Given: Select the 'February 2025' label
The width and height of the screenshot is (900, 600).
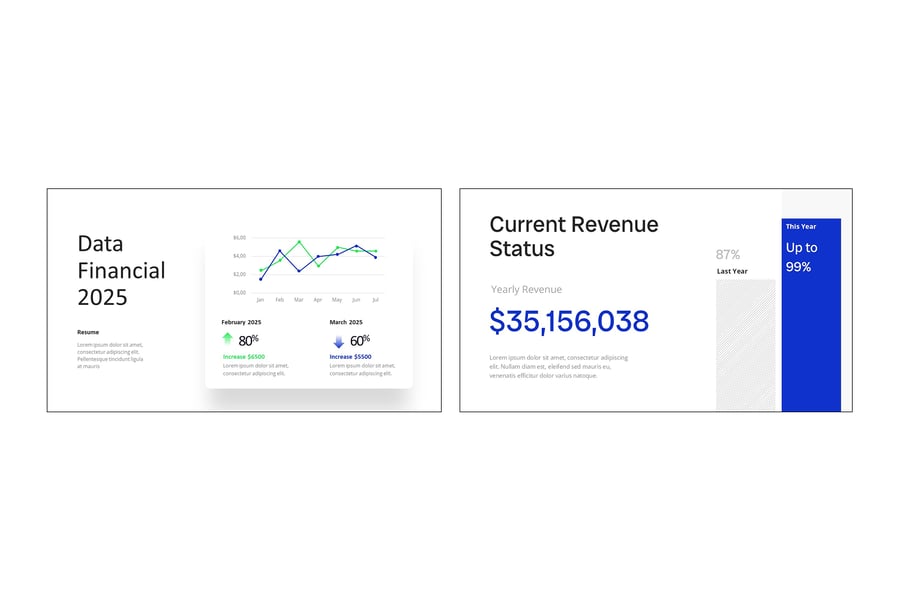Looking at the screenshot, I should (x=241, y=322).
